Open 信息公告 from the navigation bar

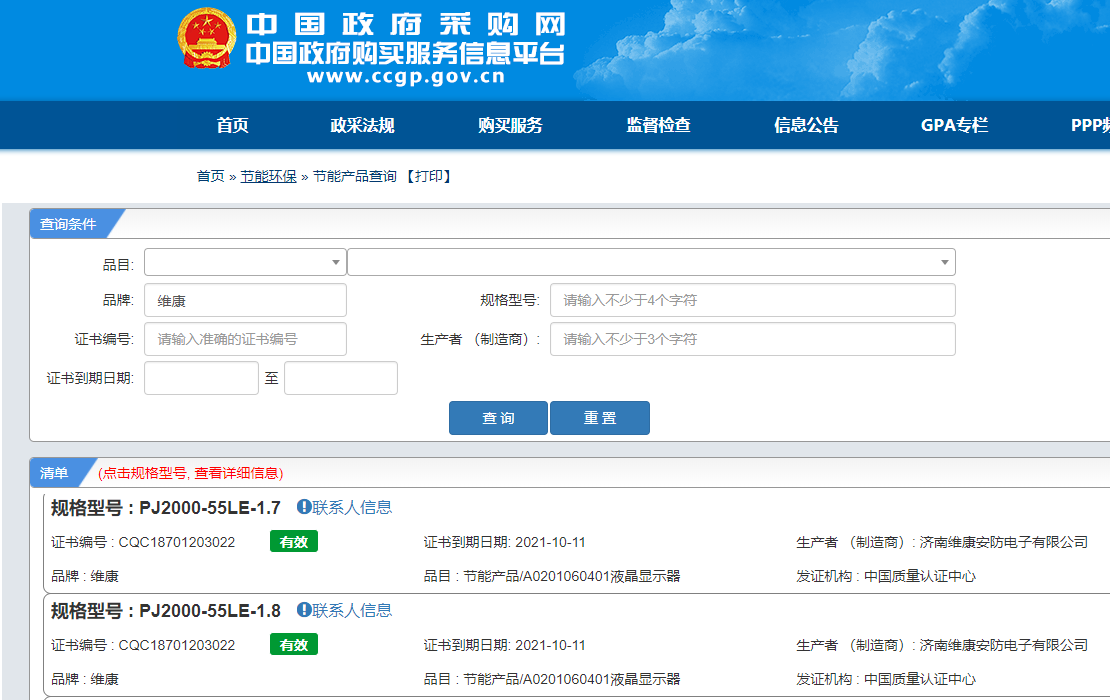coord(806,125)
